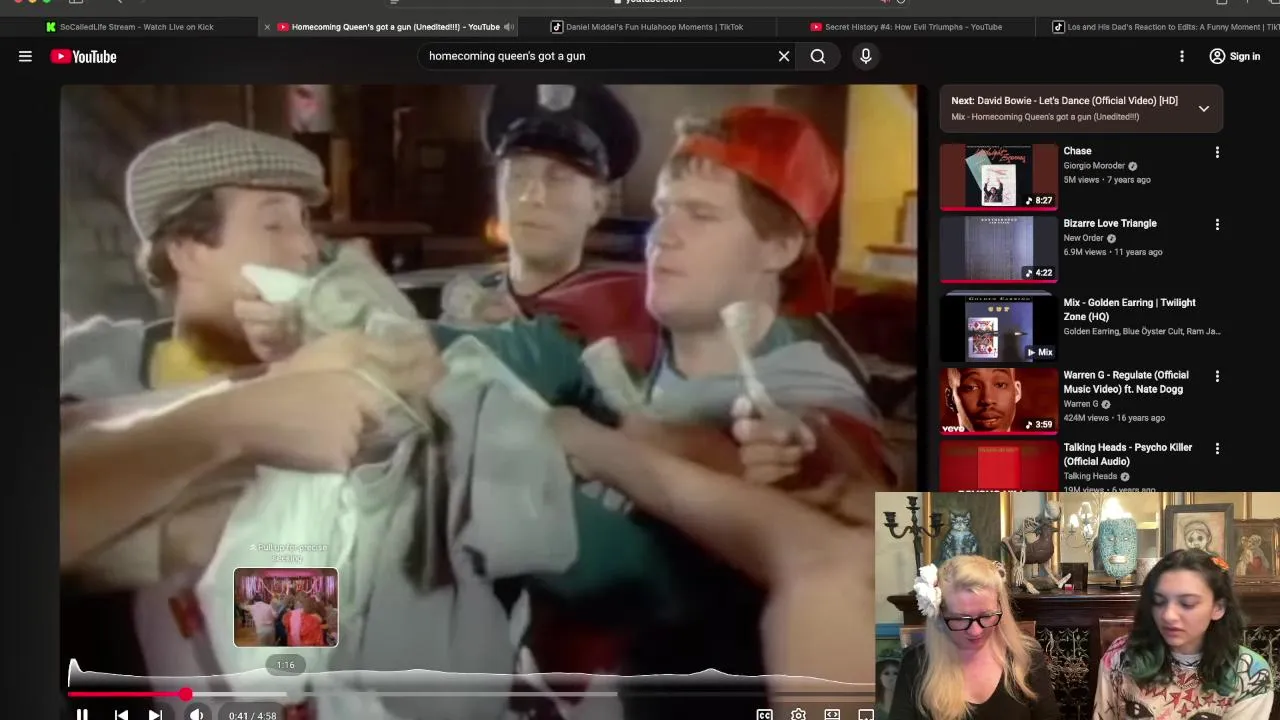The width and height of the screenshot is (1280, 720).
Task: Click the seek preview thumbnail at 1:16
Action: 286,607
